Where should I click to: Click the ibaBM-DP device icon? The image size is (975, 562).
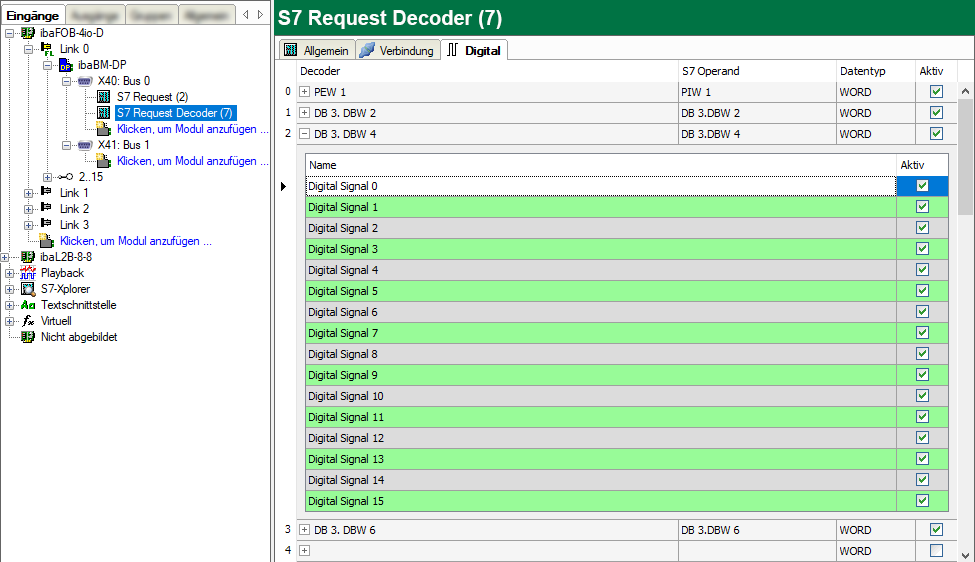click(x=66, y=65)
